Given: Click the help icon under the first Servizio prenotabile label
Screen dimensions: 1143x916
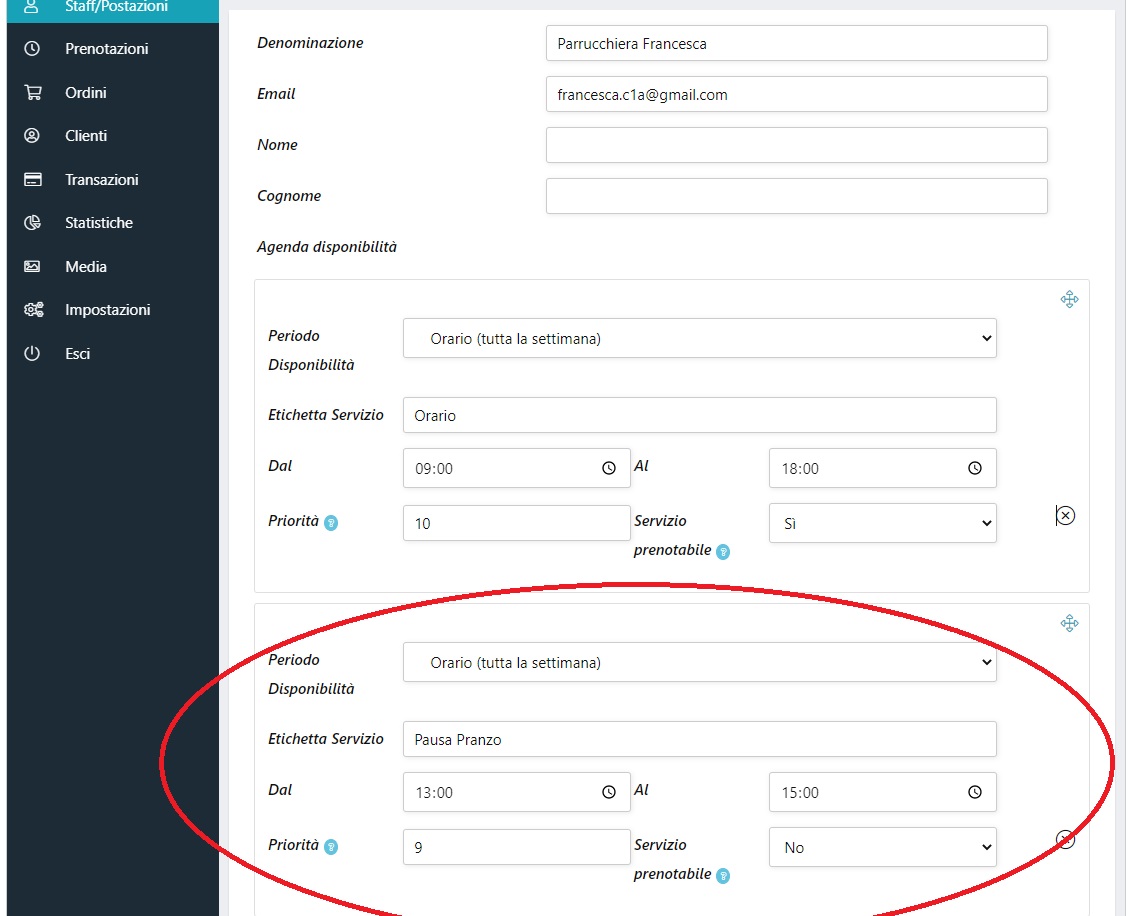Looking at the screenshot, I should pyautogui.click(x=723, y=552).
